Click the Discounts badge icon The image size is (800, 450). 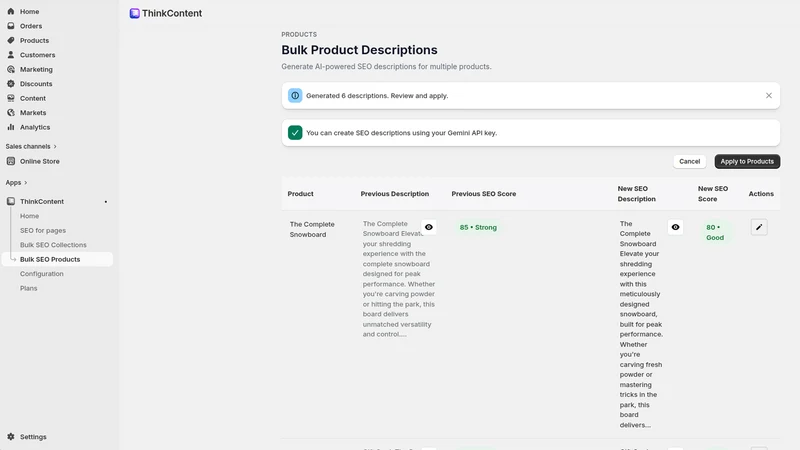click(11, 84)
